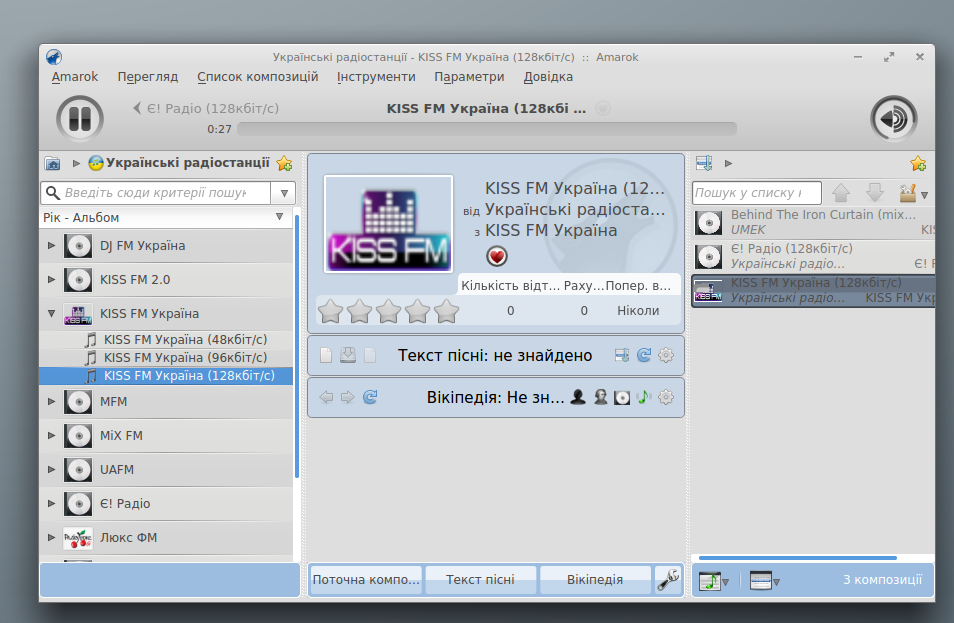Show the track Wikipedia page note icon

[644, 397]
